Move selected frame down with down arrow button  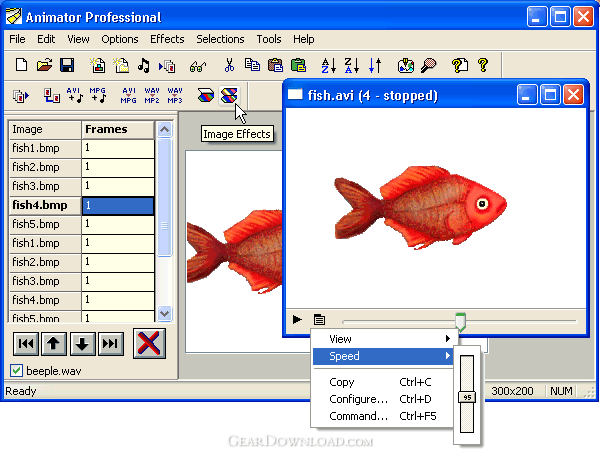pos(82,343)
